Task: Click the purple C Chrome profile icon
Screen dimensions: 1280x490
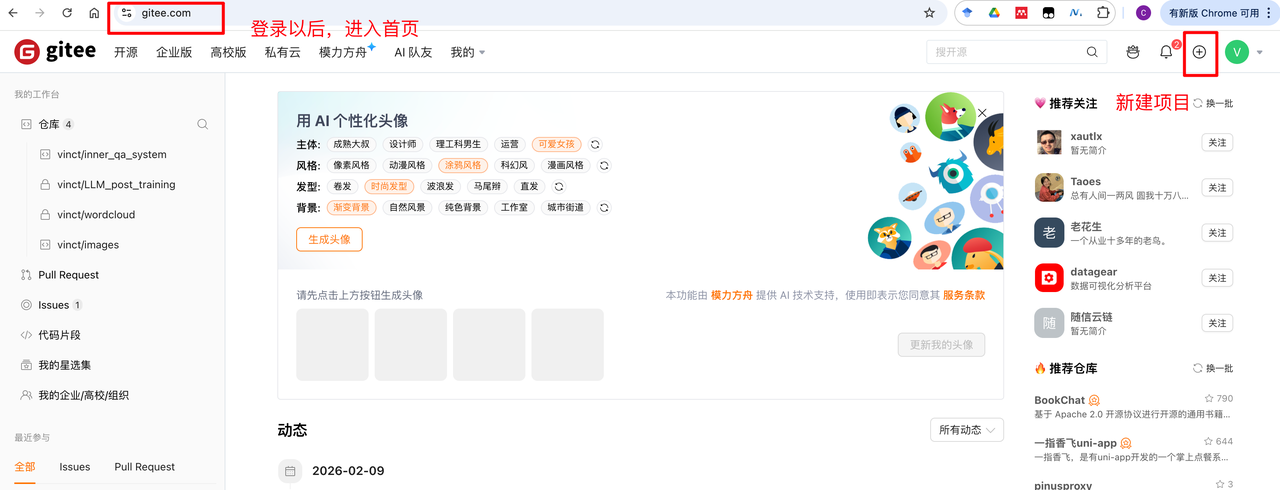Action: pyautogui.click(x=1143, y=13)
